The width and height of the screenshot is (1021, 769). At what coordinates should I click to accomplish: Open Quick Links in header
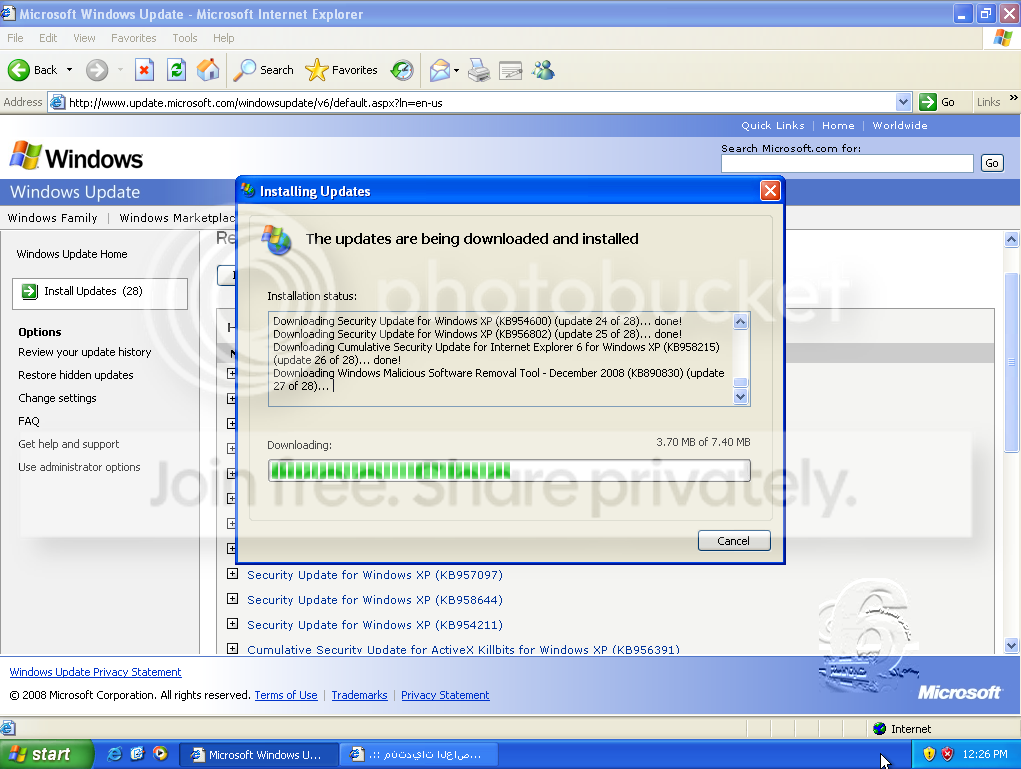pos(772,125)
